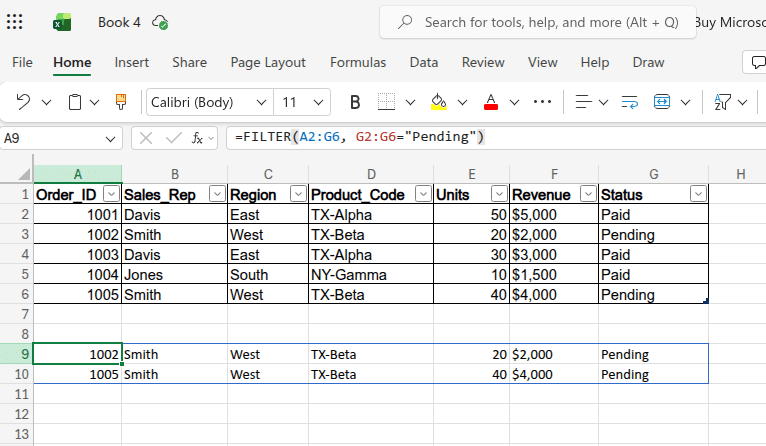Toggle the Revenue column filter button

[x=586, y=194]
